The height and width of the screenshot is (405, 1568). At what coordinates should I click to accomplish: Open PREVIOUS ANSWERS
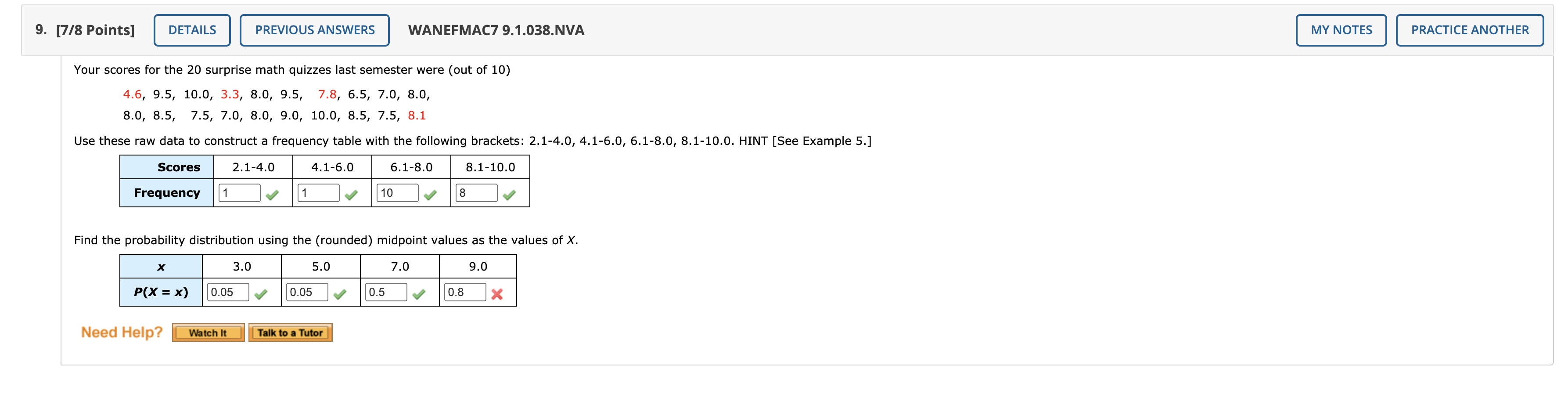pos(314,29)
